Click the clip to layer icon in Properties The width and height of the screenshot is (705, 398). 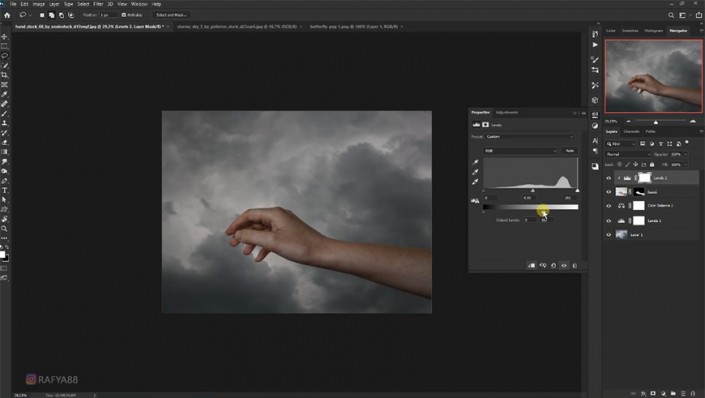(x=531, y=265)
